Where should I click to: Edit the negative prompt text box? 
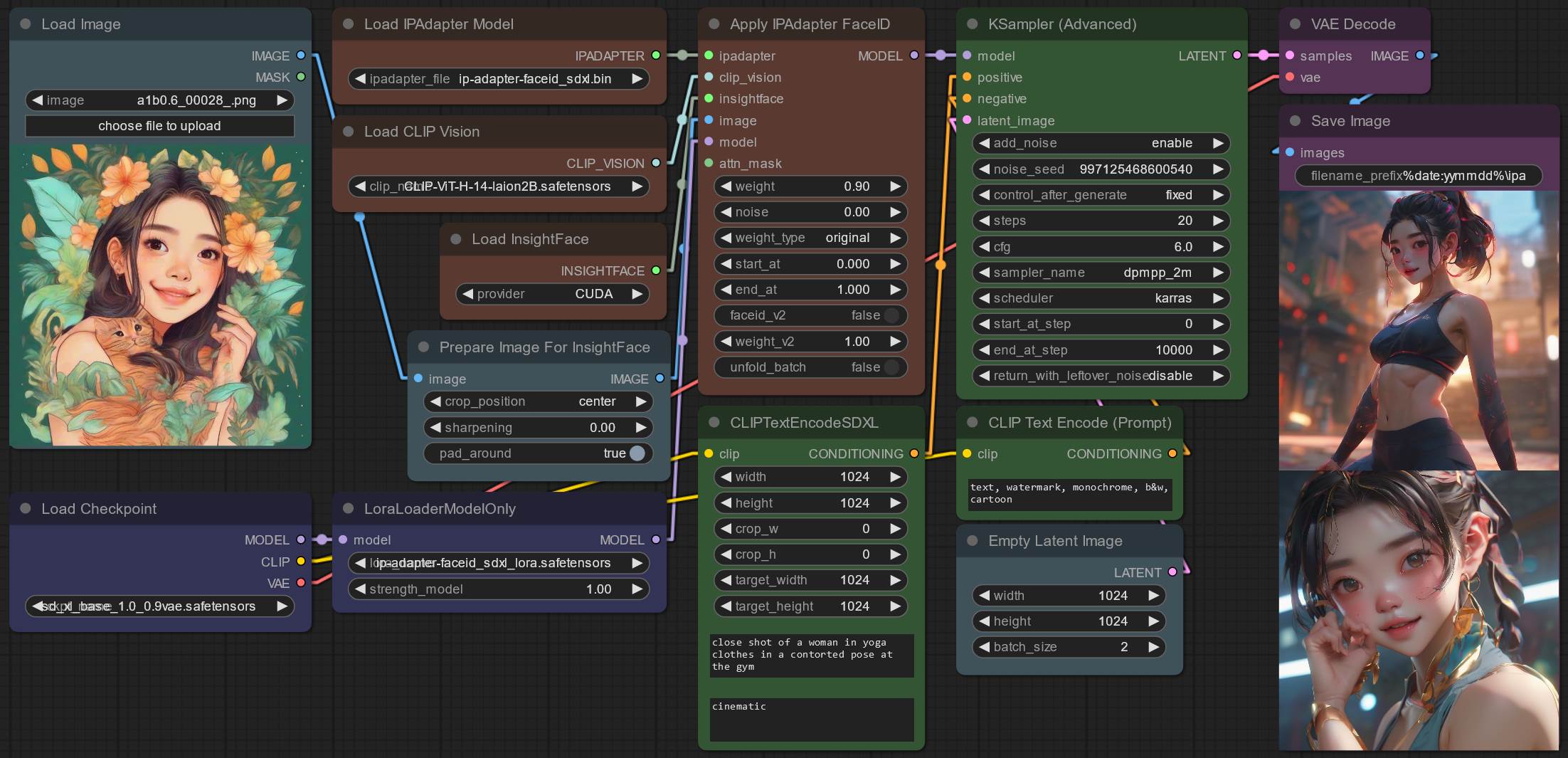click(x=1069, y=494)
